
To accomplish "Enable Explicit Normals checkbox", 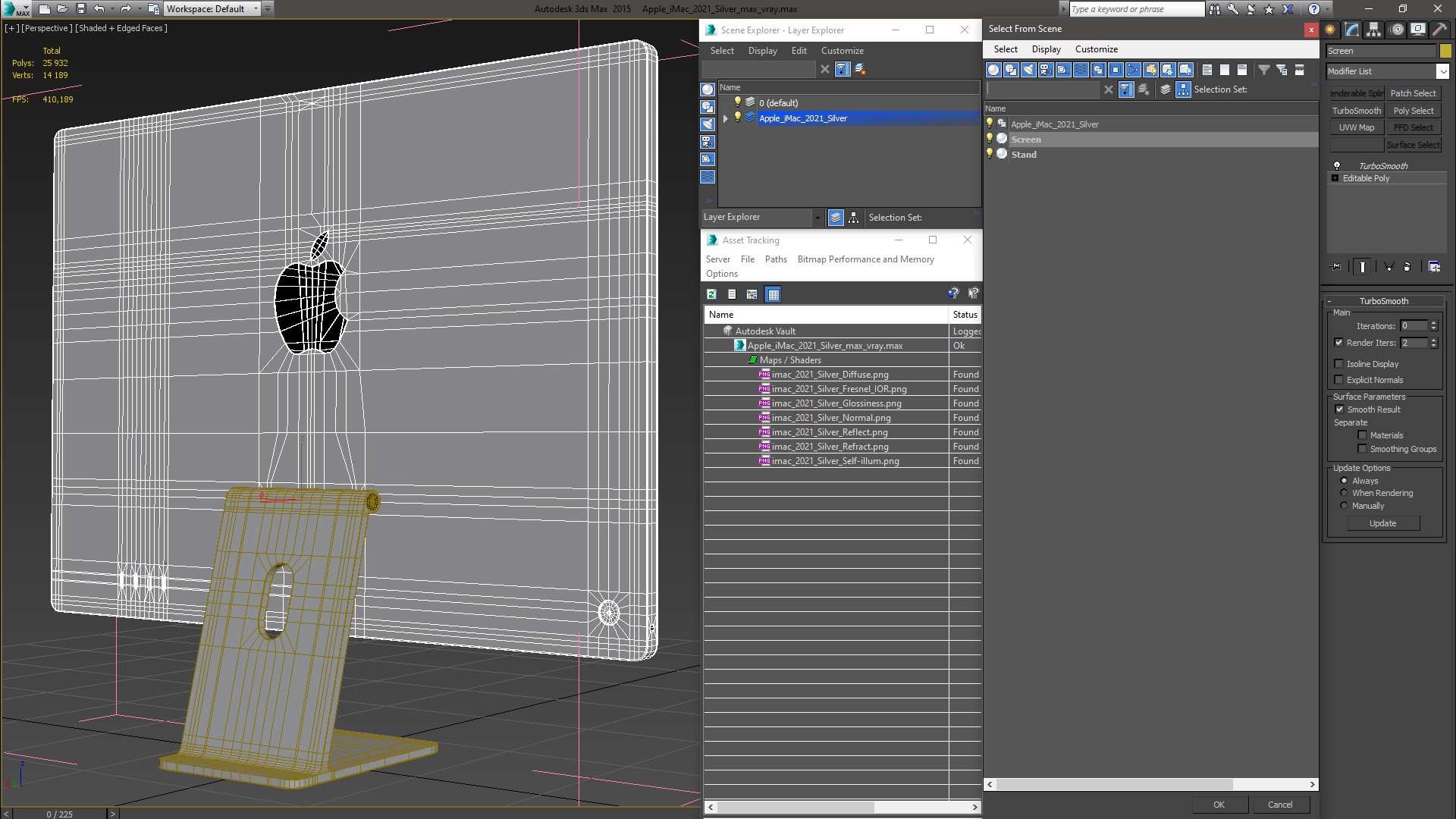I will point(1338,380).
